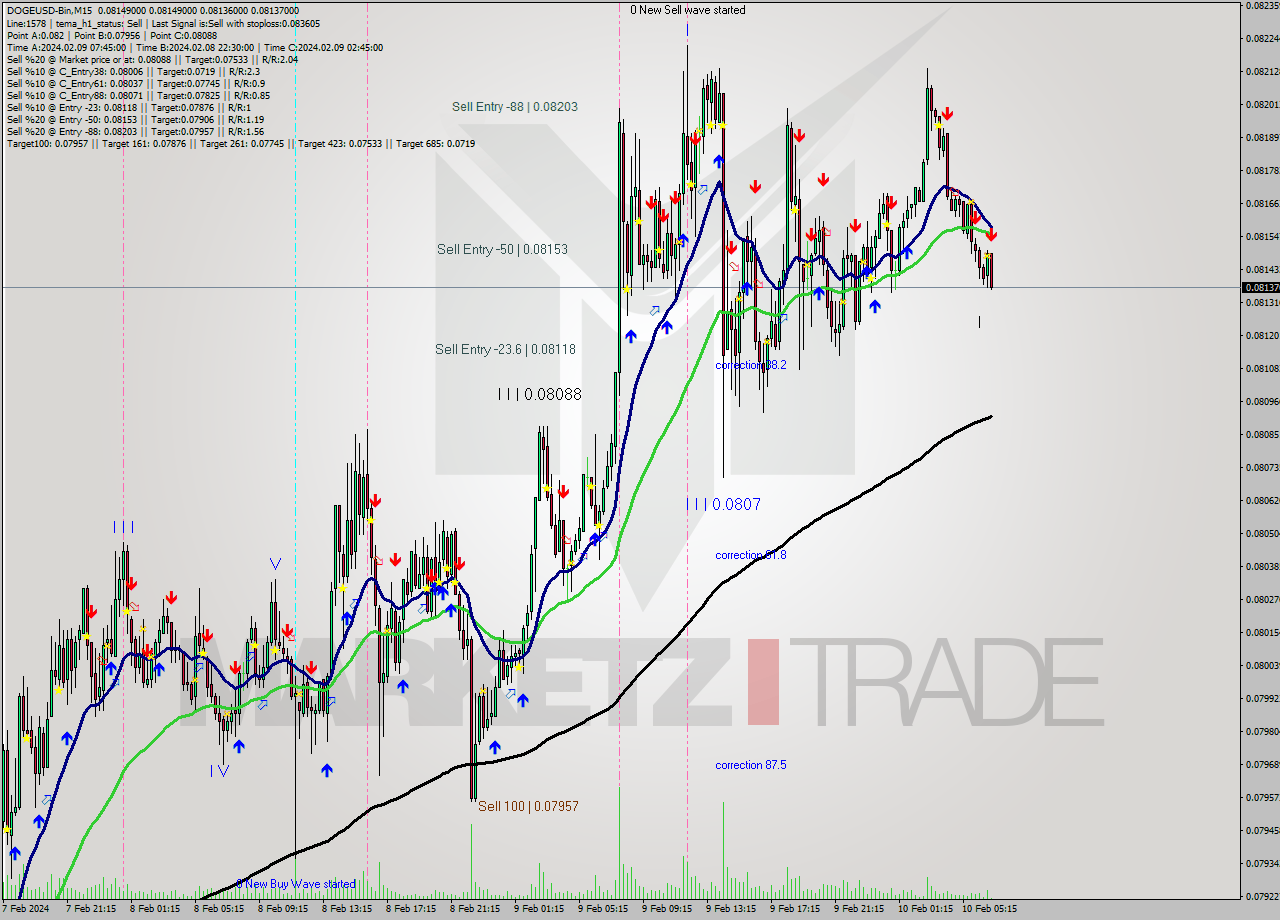Click the 0.08050 price axis label

1261,533
